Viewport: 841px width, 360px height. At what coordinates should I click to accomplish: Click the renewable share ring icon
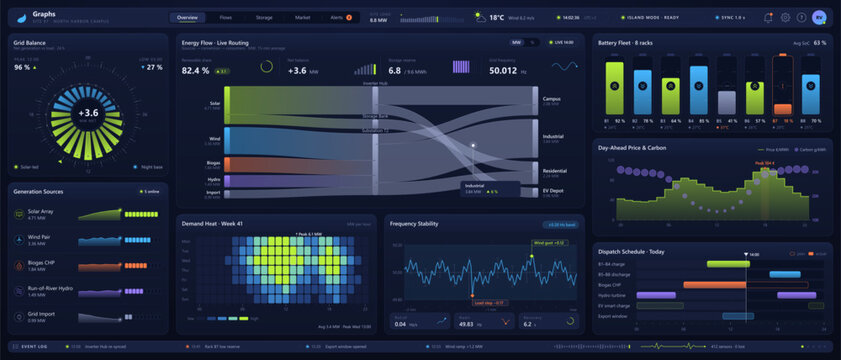[267, 67]
